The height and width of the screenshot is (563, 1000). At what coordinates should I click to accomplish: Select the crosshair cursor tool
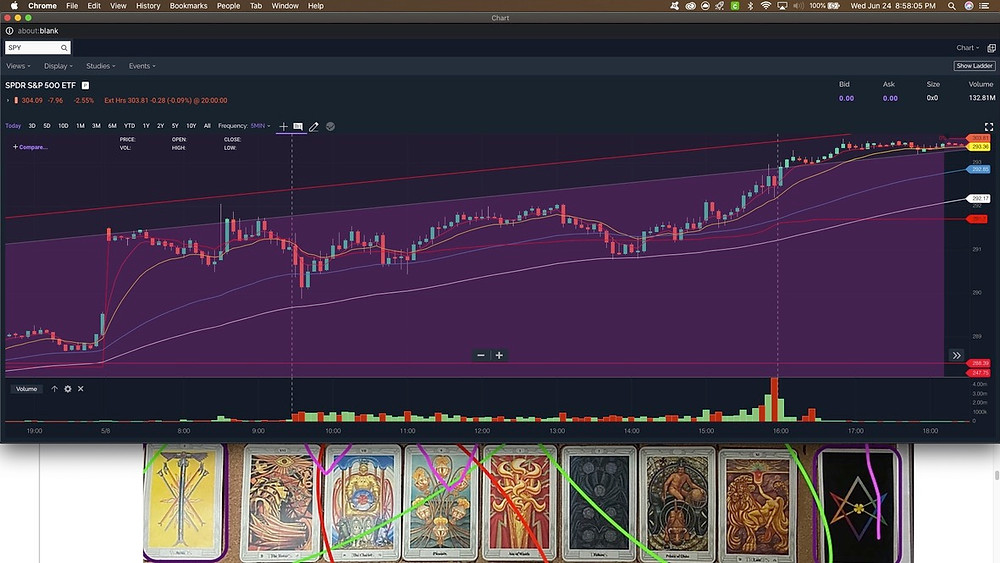click(283, 126)
